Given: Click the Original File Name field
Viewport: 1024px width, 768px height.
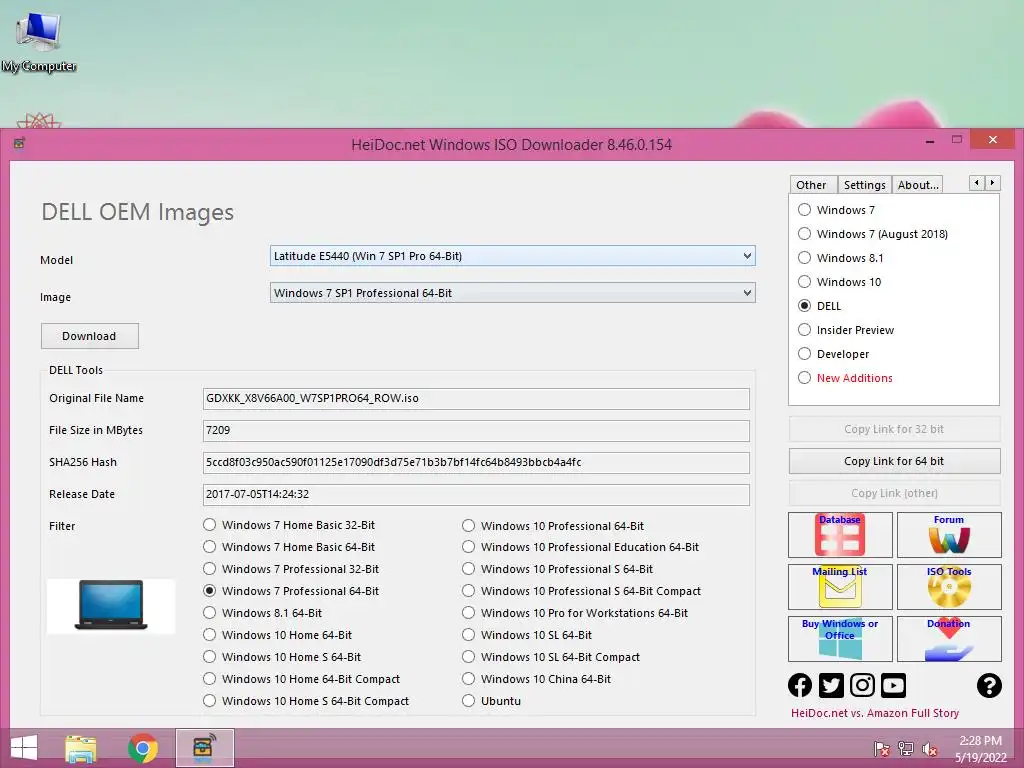Looking at the screenshot, I should (476, 398).
